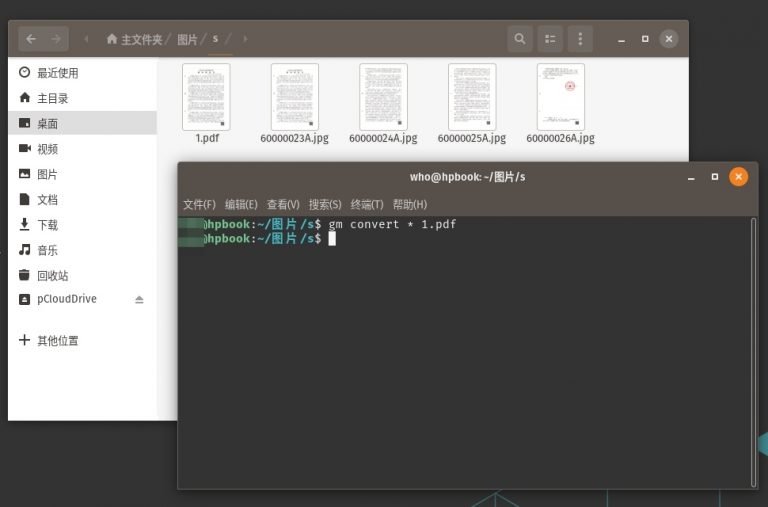Screen dimensions: 768x507
Task: Click the terminal vertical scrollbar
Action: point(752,350)
